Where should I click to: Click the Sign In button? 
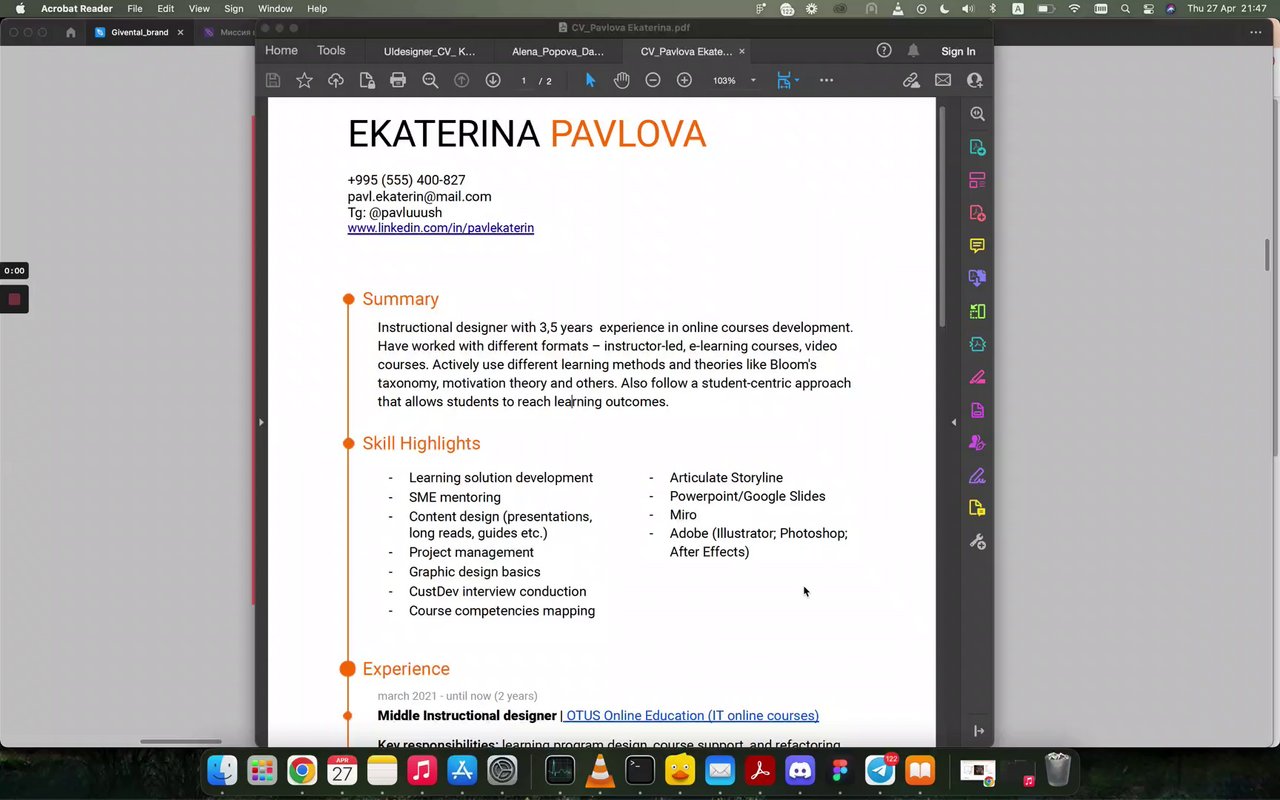click(958, 51)
